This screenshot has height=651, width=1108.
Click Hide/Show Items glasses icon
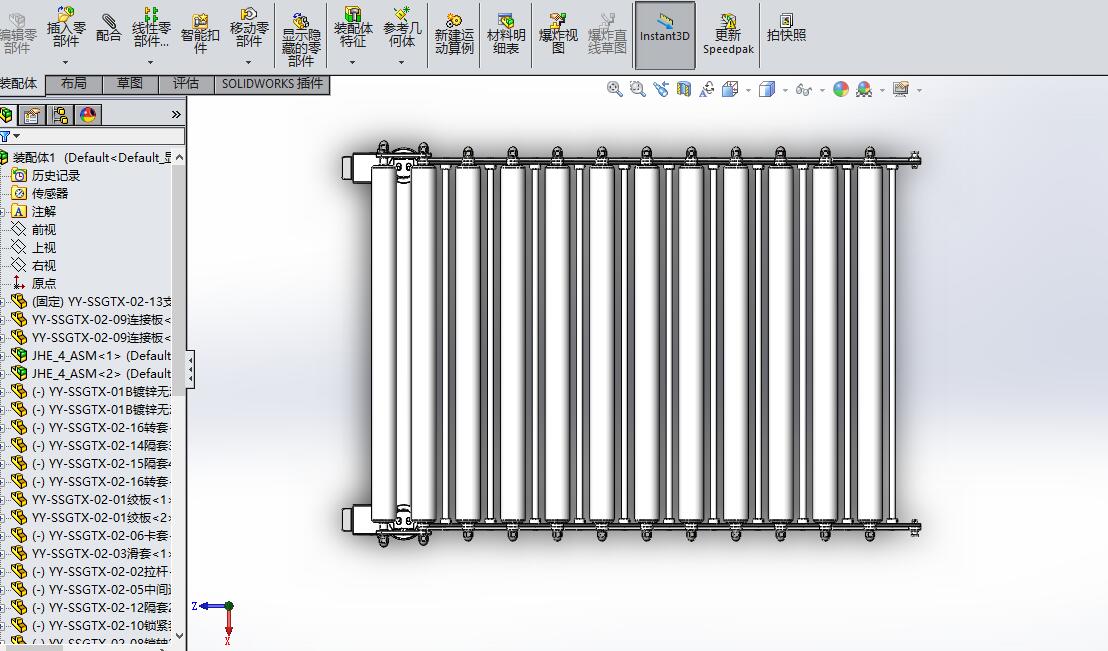click(803, 89)
